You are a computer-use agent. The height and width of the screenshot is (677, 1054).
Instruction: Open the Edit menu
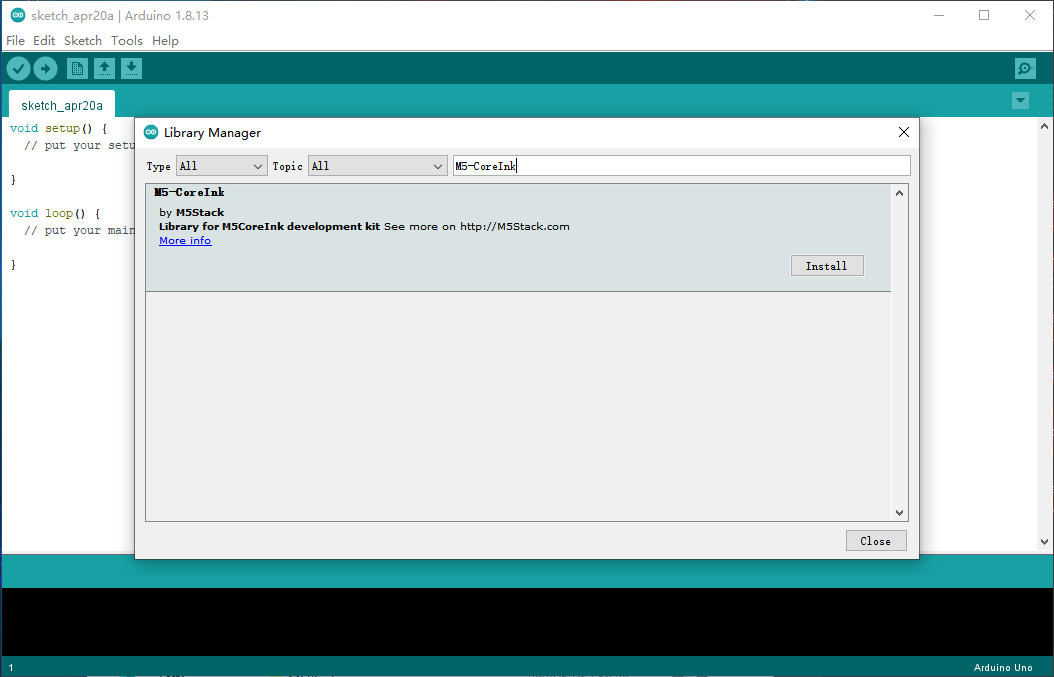44,40
